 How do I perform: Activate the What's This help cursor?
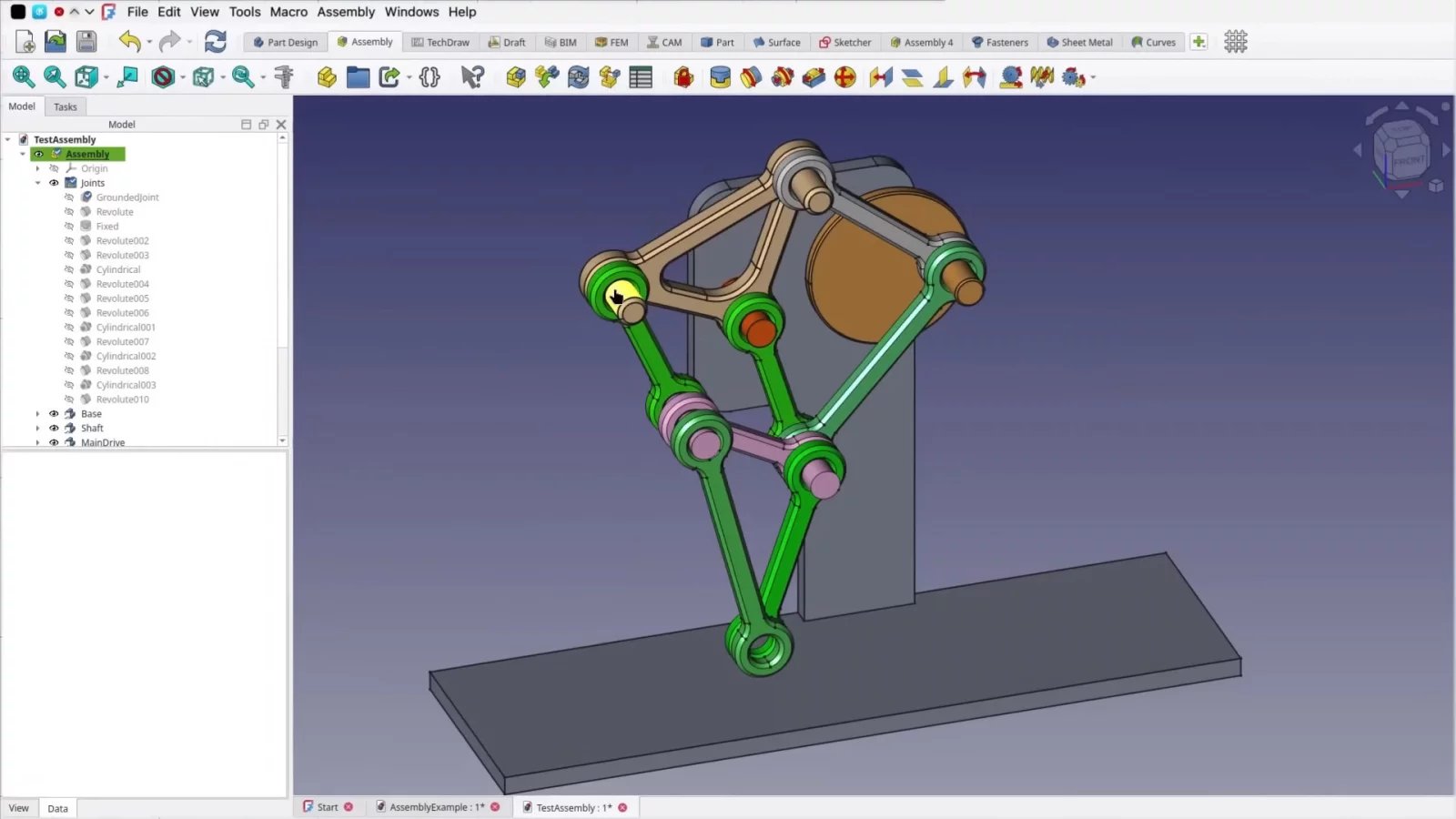pyautogui.click(x=472, y=77)
